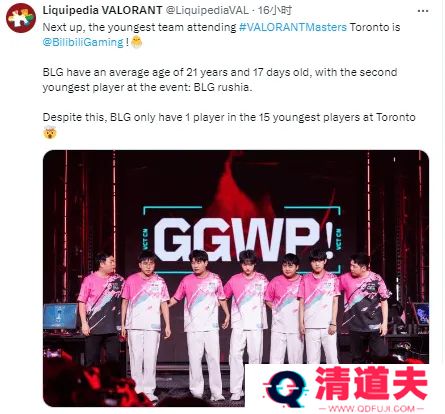Image resolution: width=445 pixels, height=414 pixels.
Task: Click the baby chick emoji
Action: (x=137, y=42)
